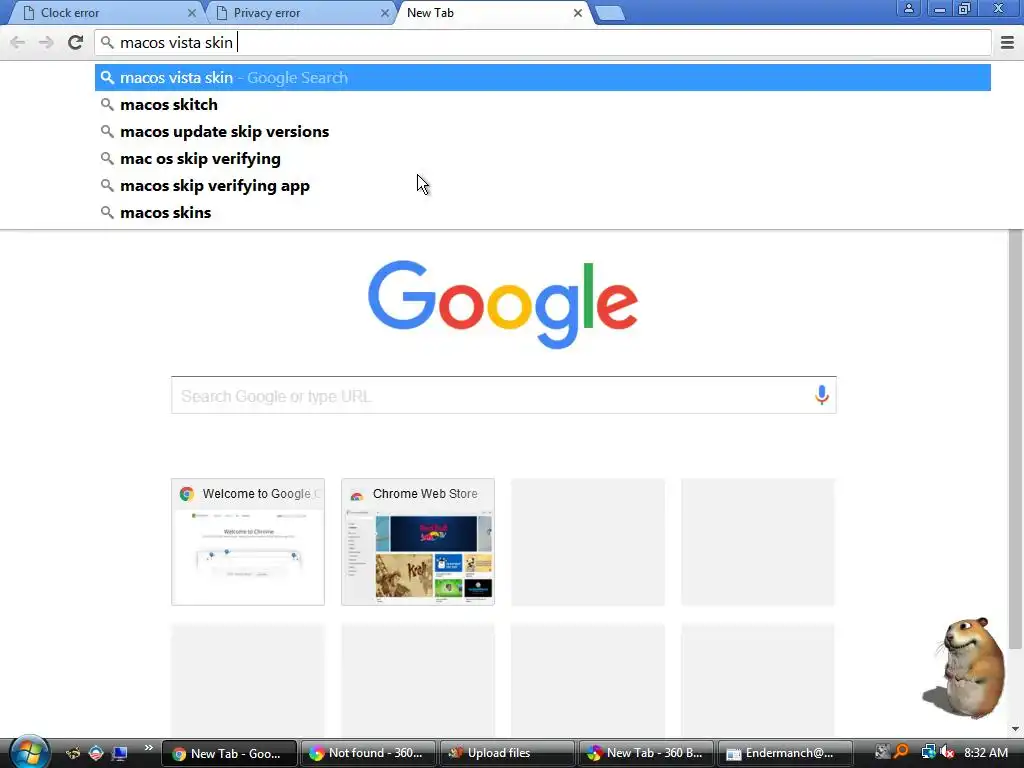Pick the 'mac os skip verifying' suggestion

(x=543, y=159)
